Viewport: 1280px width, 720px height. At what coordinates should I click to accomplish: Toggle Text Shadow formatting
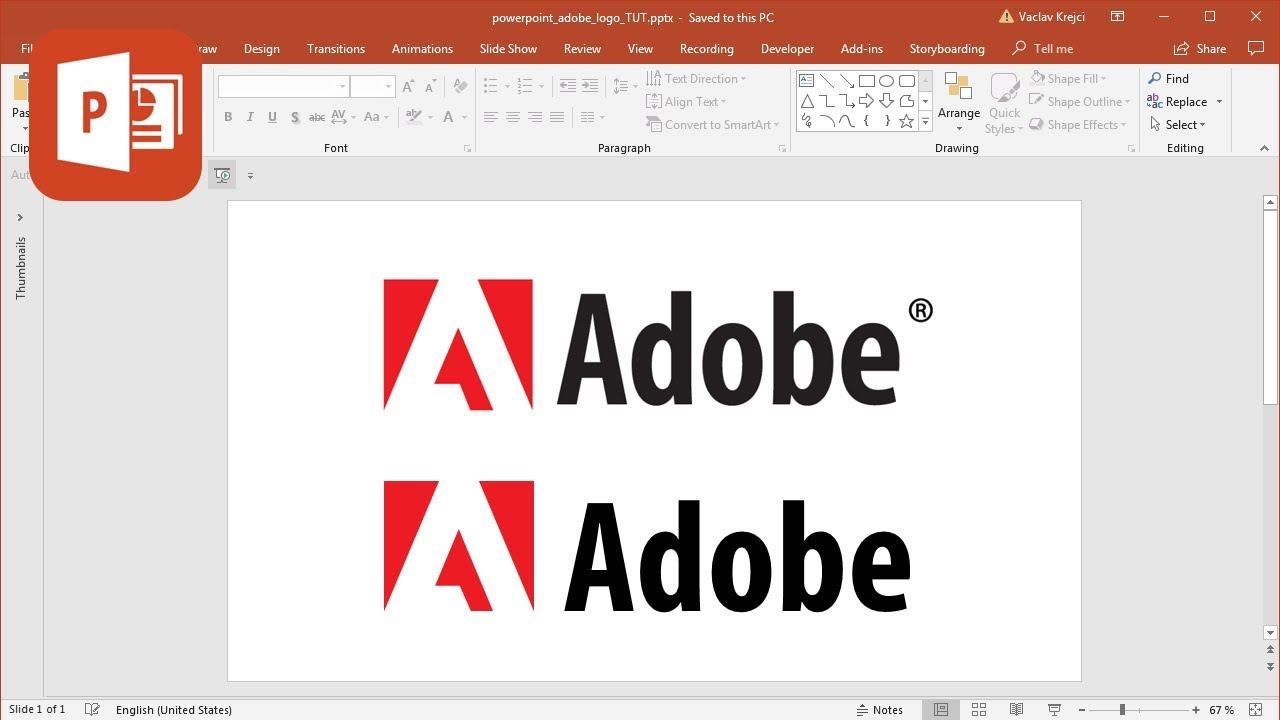(x=295, y=117)
